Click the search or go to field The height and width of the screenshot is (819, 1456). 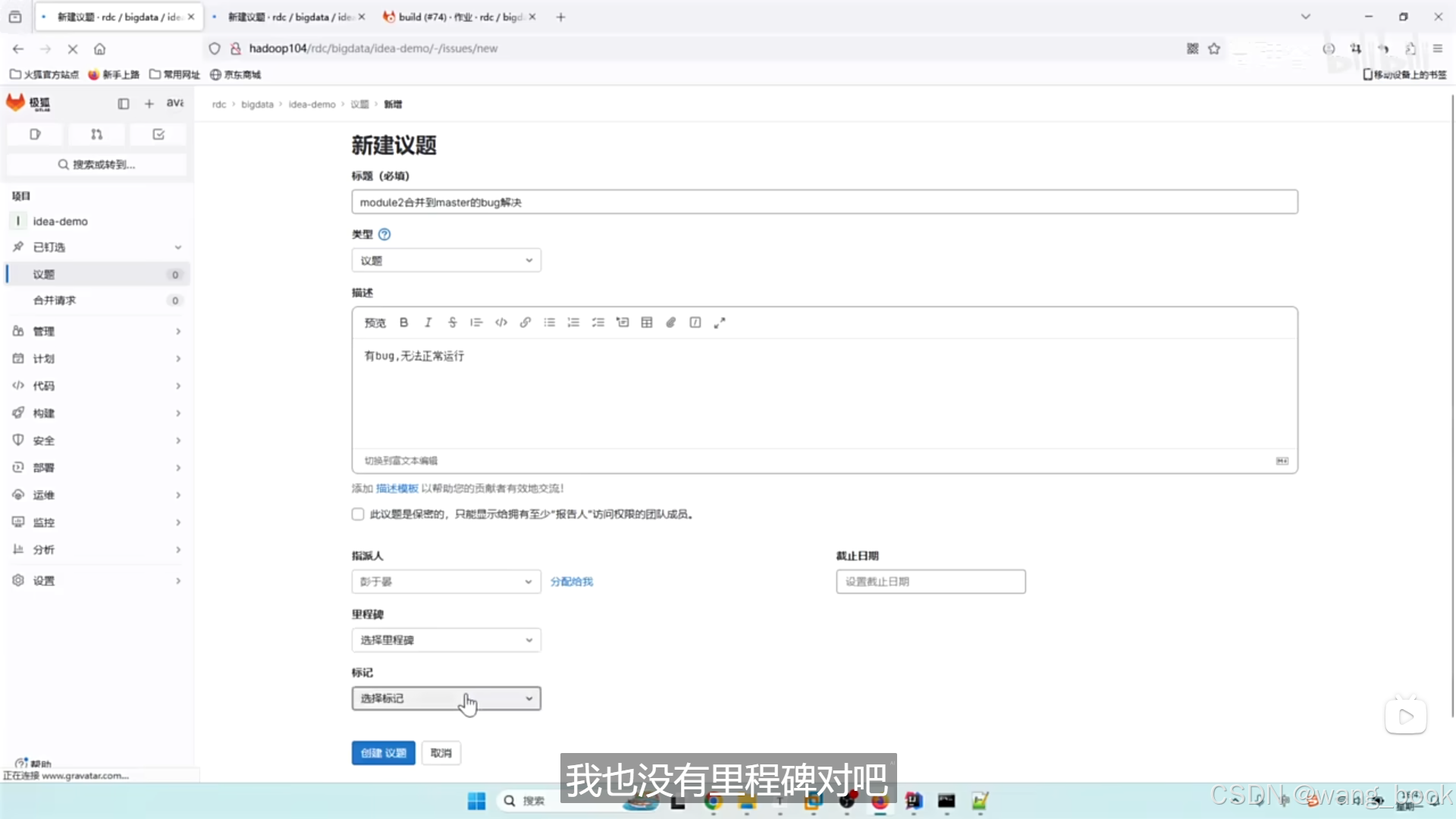96,165
